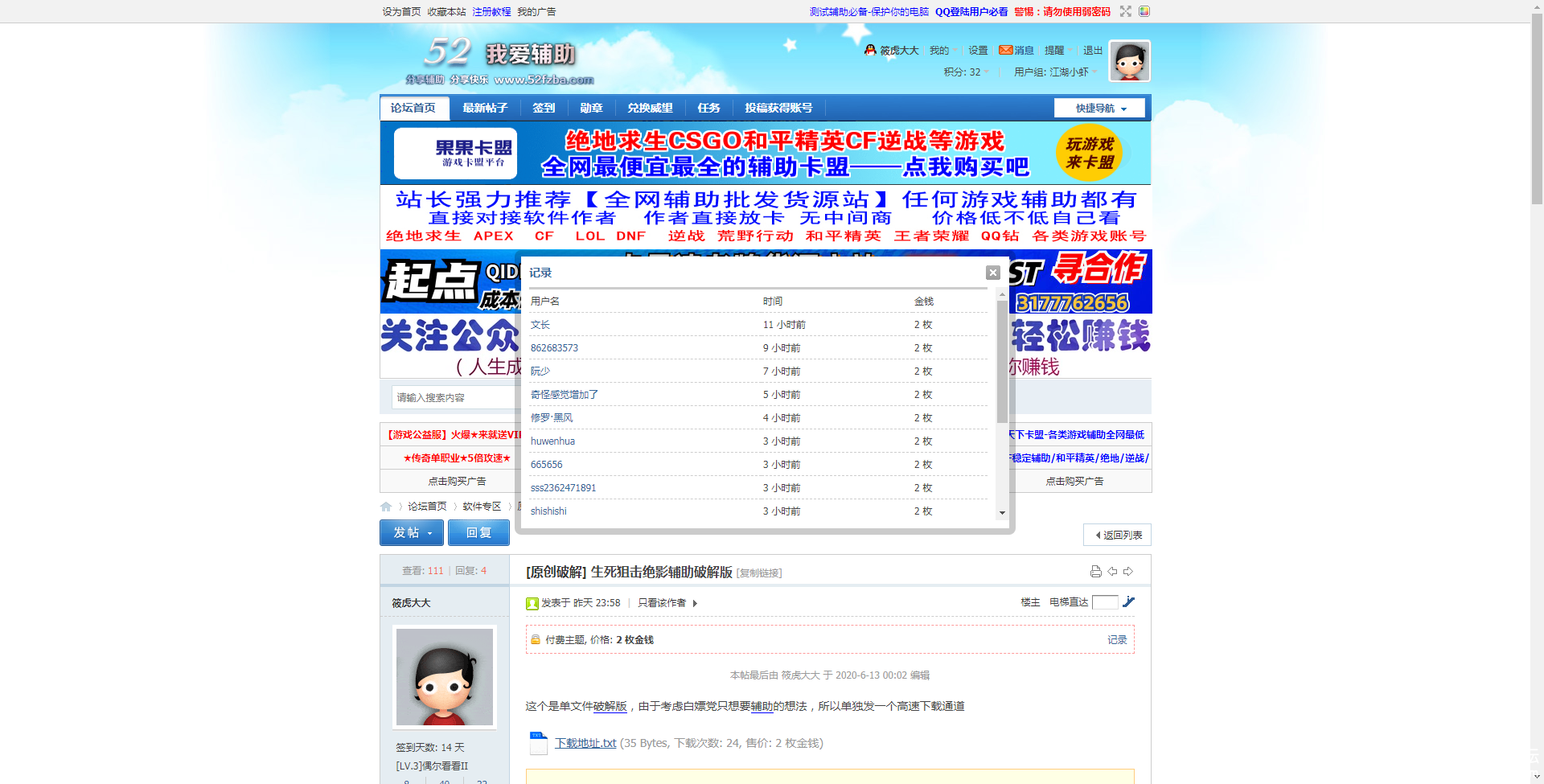Expand the 积分: 32 points dropdown

[967, 72]
